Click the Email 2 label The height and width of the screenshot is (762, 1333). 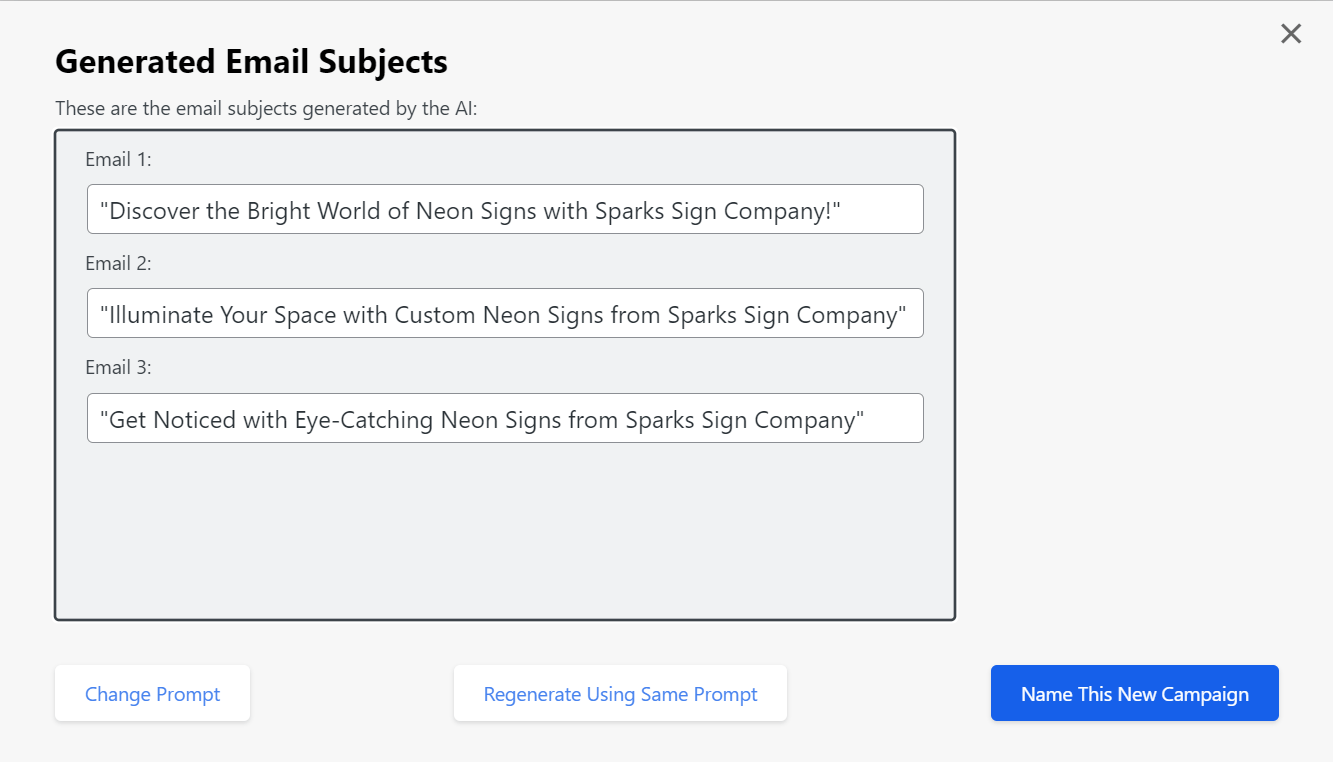pos(117,262)
